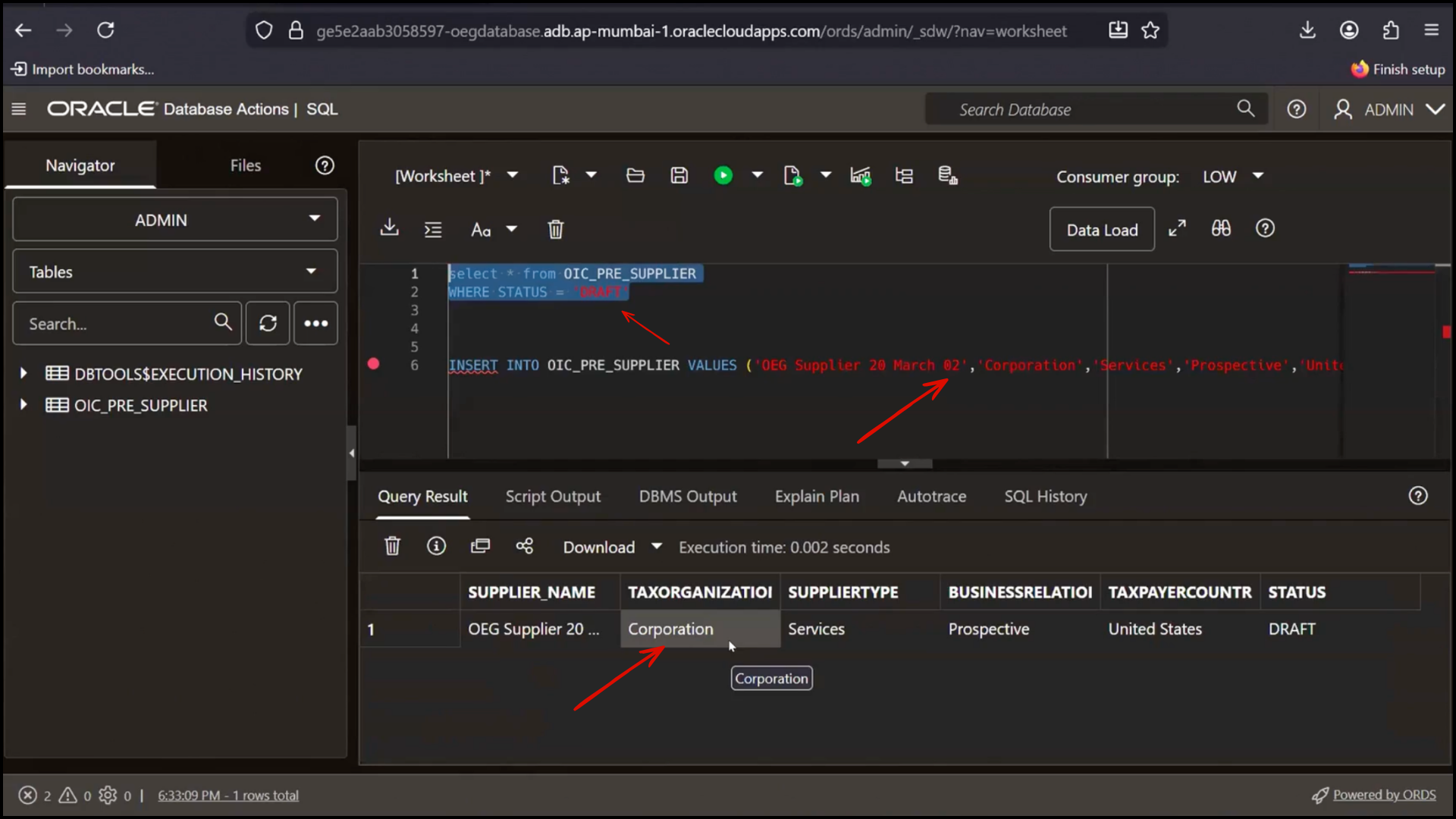Image resolution: width=1456 pixels, height=819 pixels.
Task: Open the navigator more options ellipsis
Action: 316,323
